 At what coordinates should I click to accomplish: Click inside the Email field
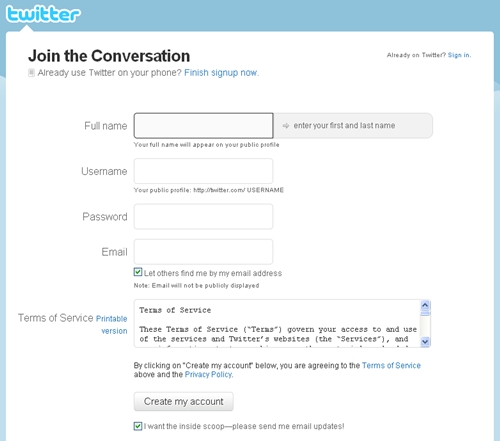[204, 252]
